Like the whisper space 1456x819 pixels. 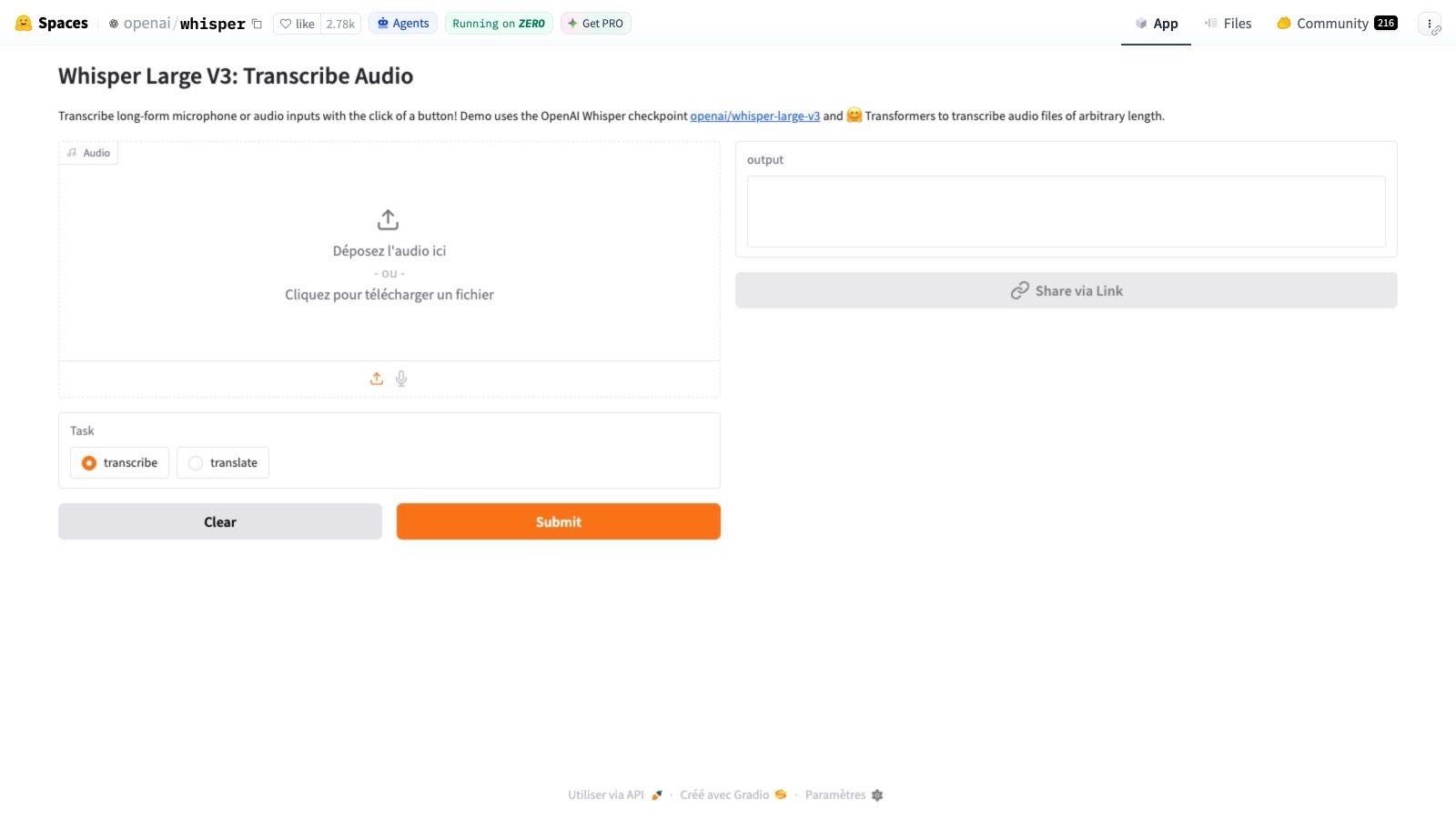(297, 24)
